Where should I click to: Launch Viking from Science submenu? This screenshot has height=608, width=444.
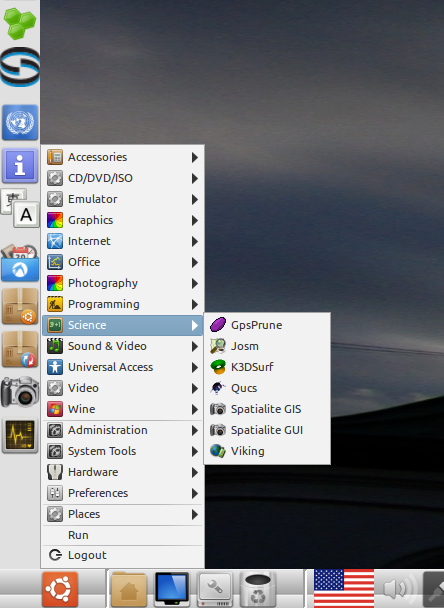(267, 451)
